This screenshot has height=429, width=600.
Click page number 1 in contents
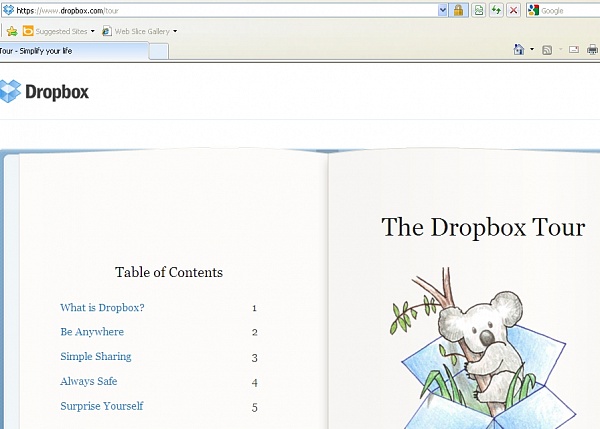[254, 308]
